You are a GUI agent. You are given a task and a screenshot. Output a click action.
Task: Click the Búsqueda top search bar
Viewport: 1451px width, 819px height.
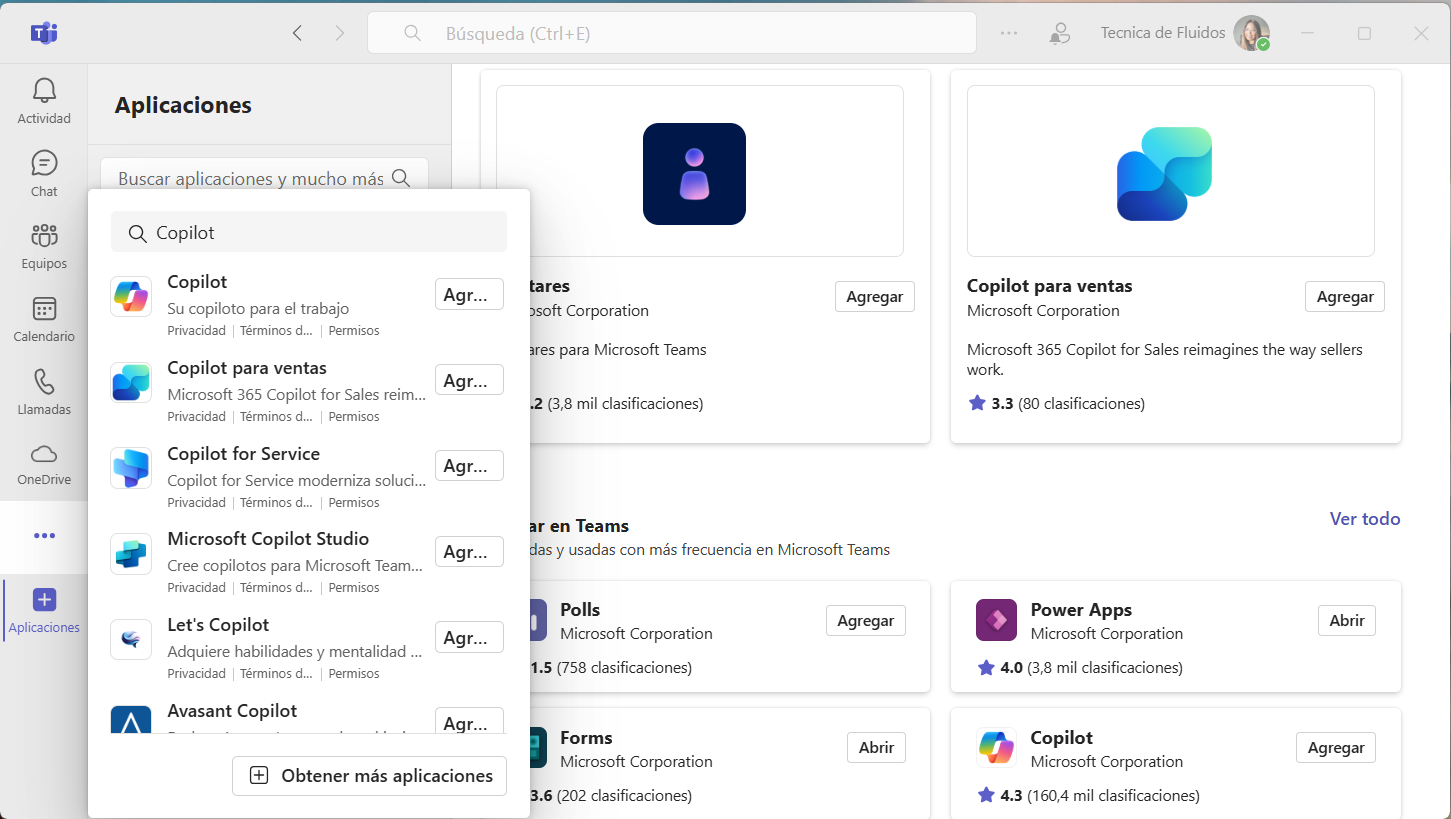[671, 34]
